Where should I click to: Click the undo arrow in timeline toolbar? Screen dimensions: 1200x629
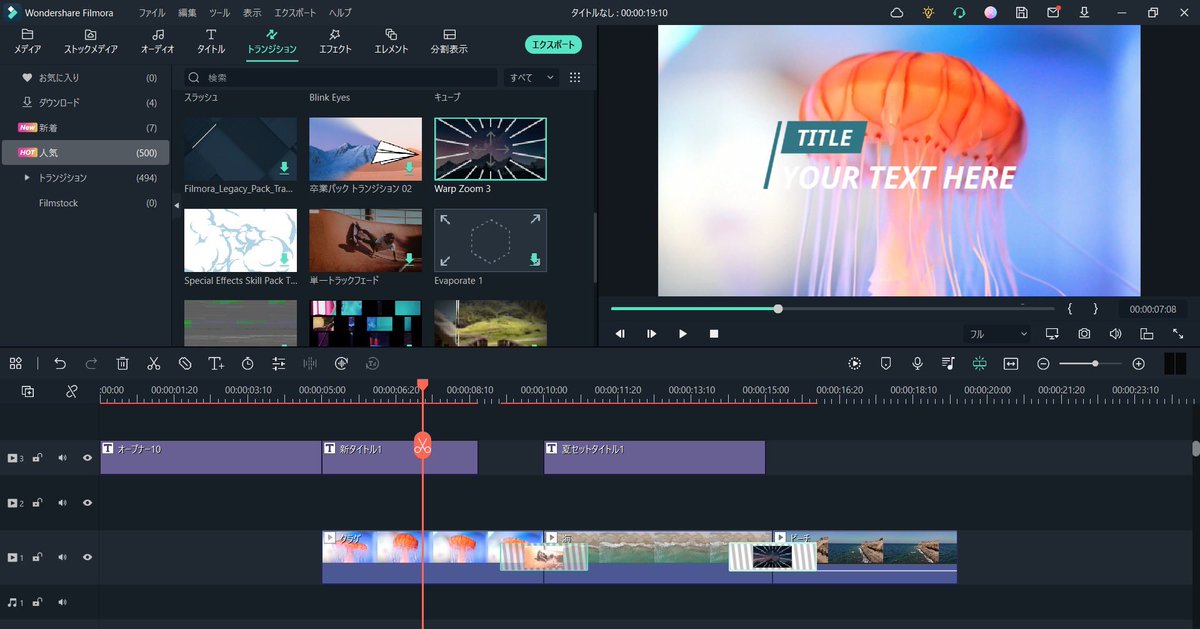point(60,364)
